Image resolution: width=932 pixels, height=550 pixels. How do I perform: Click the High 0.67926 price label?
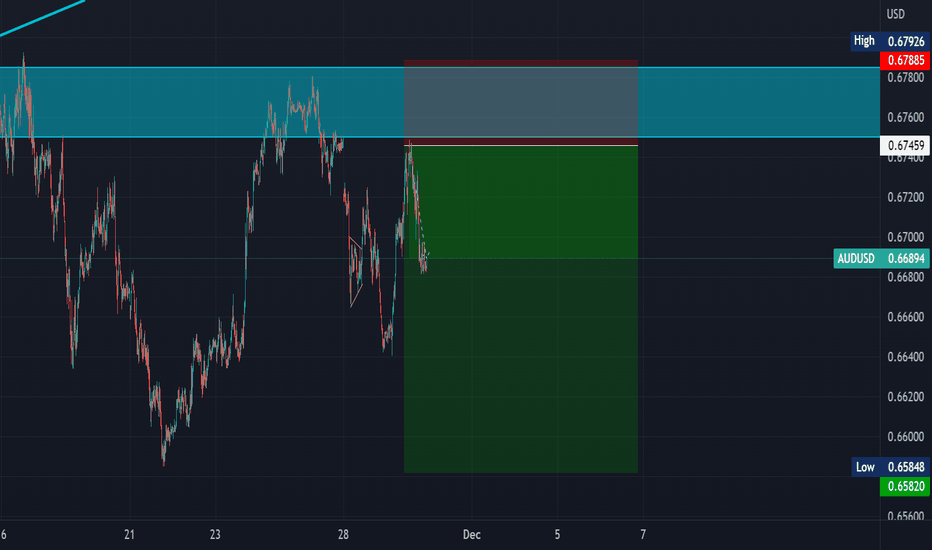click(x=889, y=41)
